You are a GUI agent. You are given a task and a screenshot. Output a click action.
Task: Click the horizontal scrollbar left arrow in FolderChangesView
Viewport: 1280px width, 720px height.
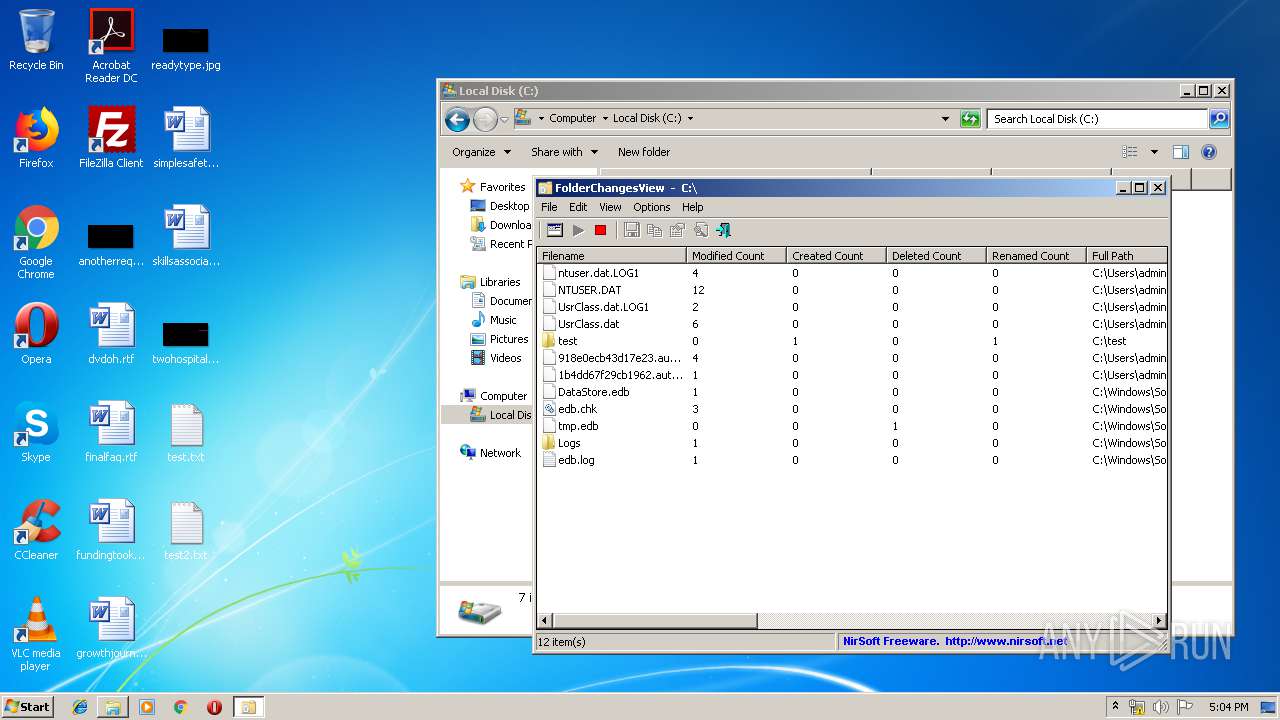(546, 621)
